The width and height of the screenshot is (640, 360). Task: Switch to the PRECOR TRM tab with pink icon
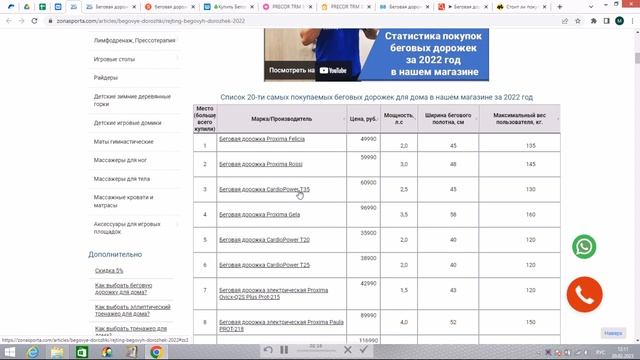coord(287,7)
